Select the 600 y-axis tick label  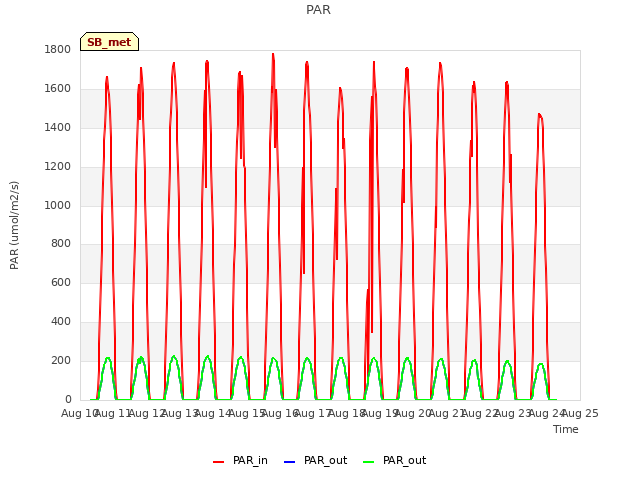(61, 282)
